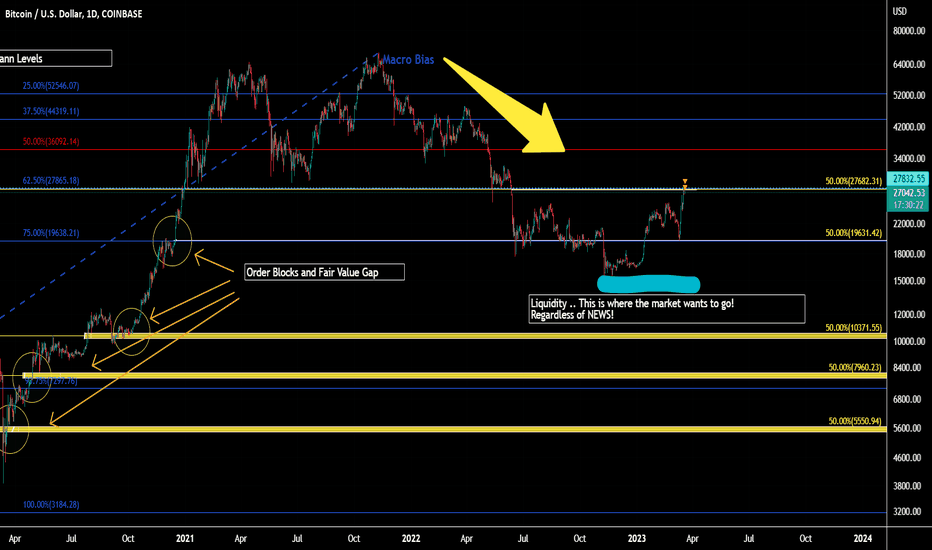Click 18000.00 on the price axis

pos(909,254)
